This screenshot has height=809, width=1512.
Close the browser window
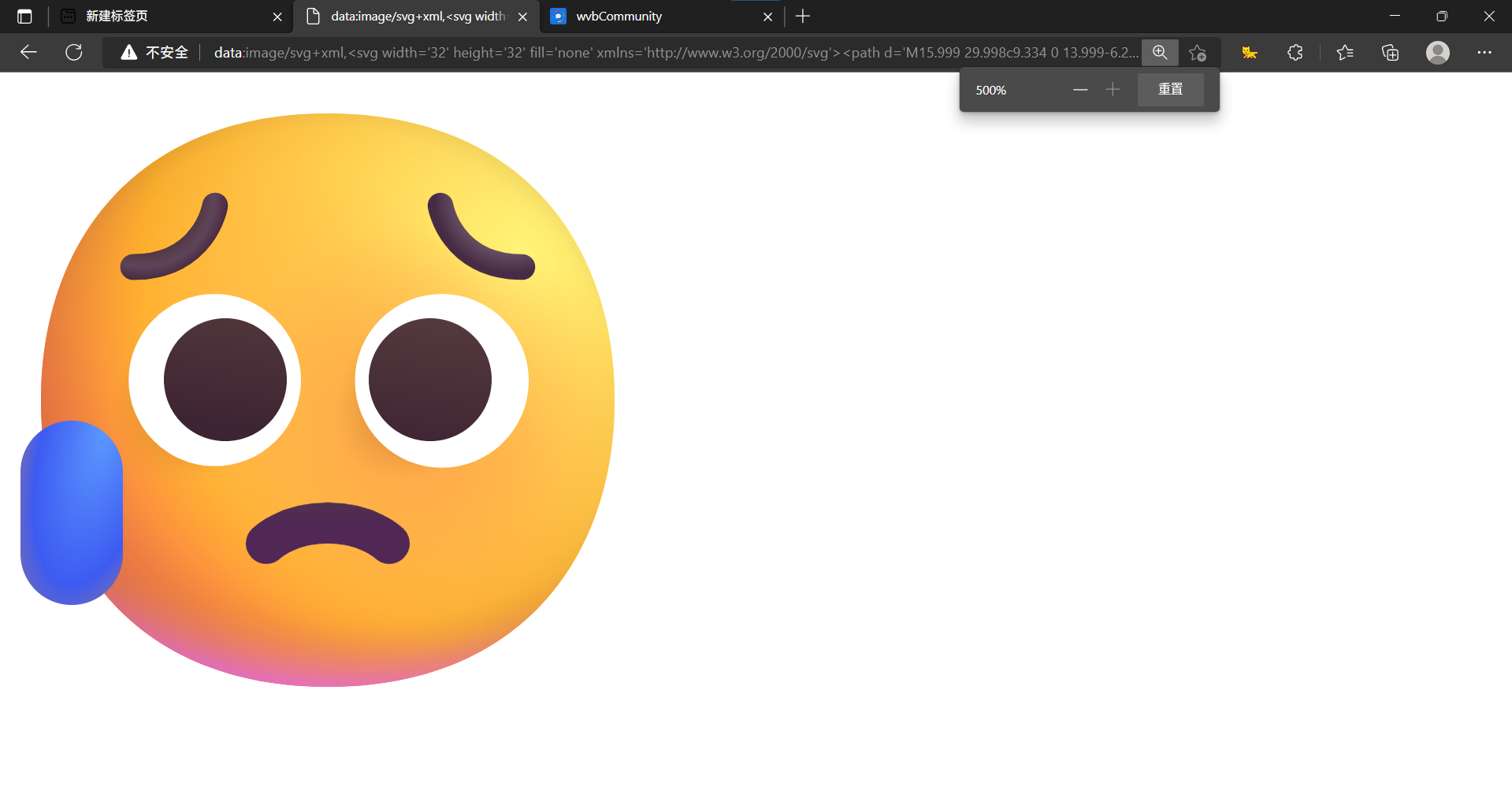click(x=1489, y=17)
